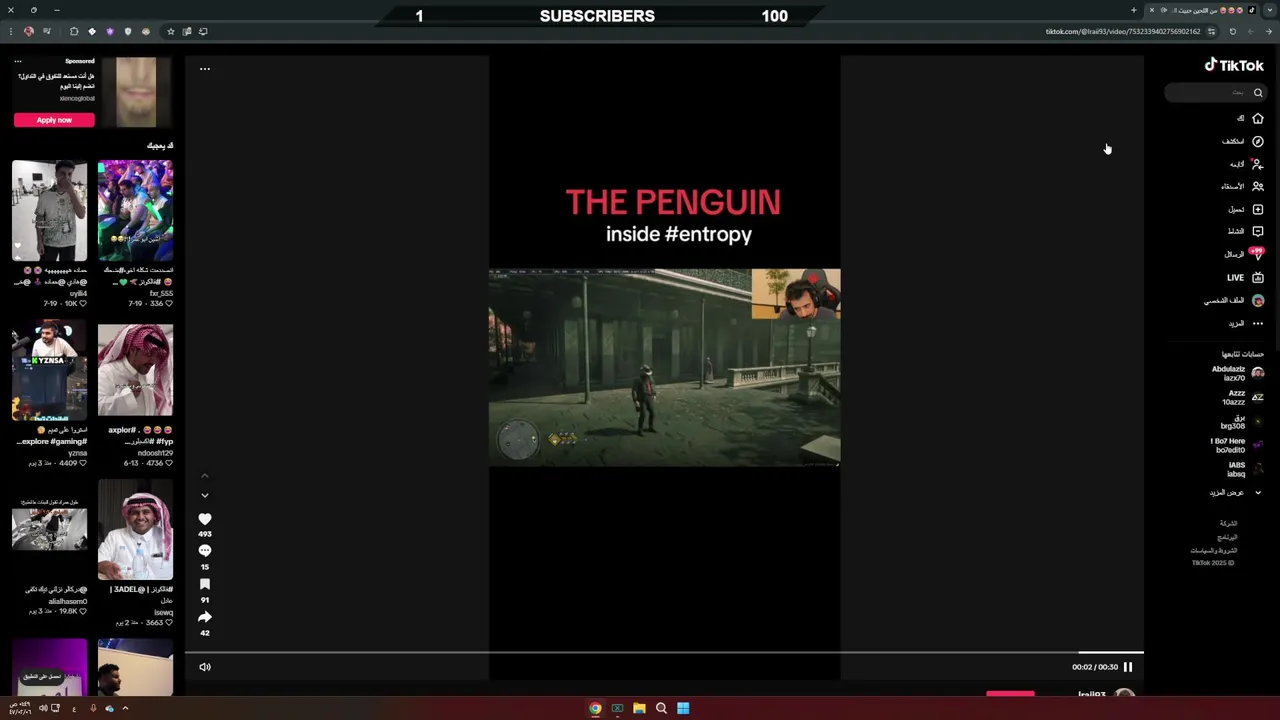Viewport: 1280px width, 720px height.
Task: Open the Upload tab
Action: click(1246, 209)
